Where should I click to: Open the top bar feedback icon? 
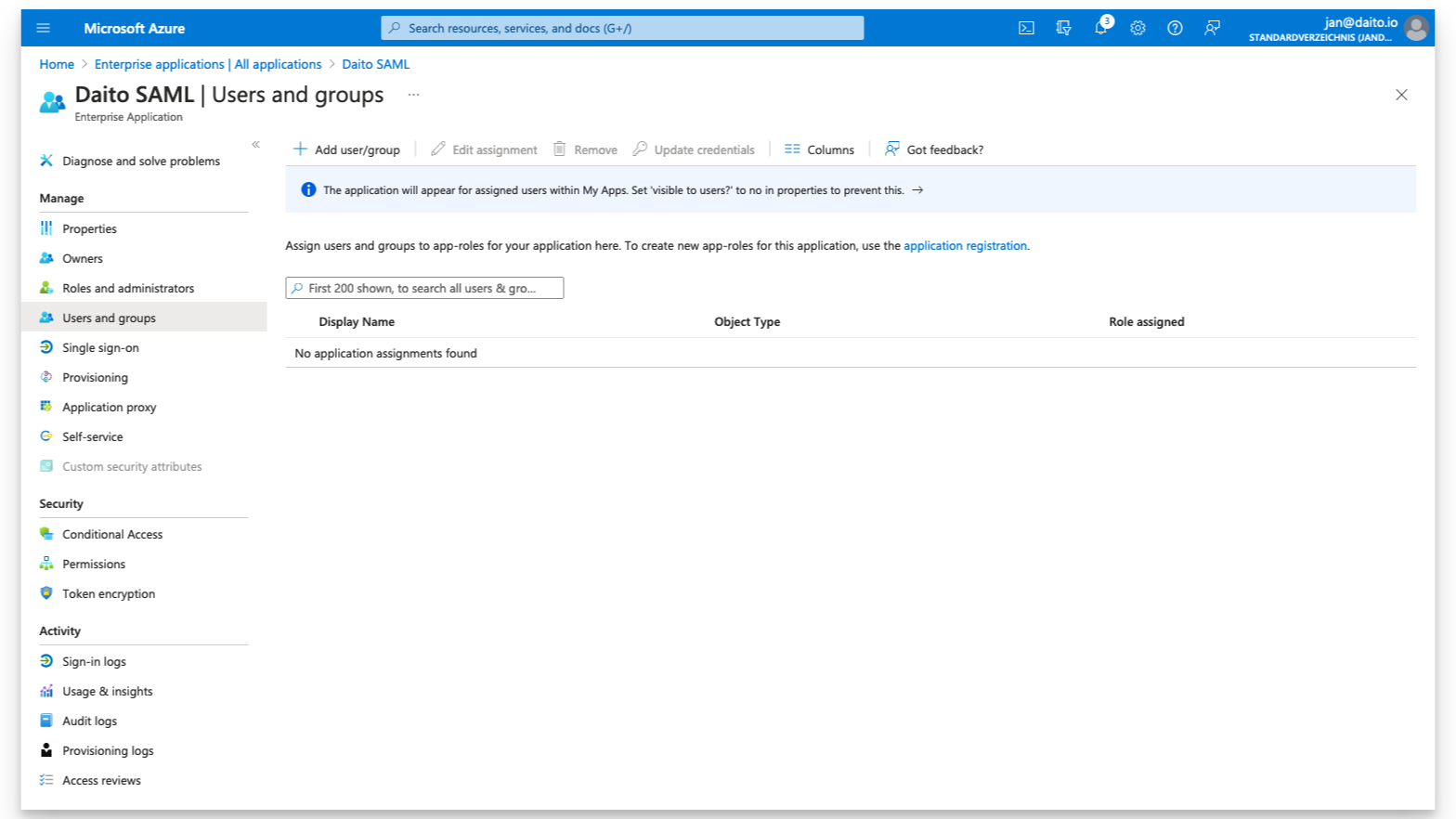coord(1212,28)
